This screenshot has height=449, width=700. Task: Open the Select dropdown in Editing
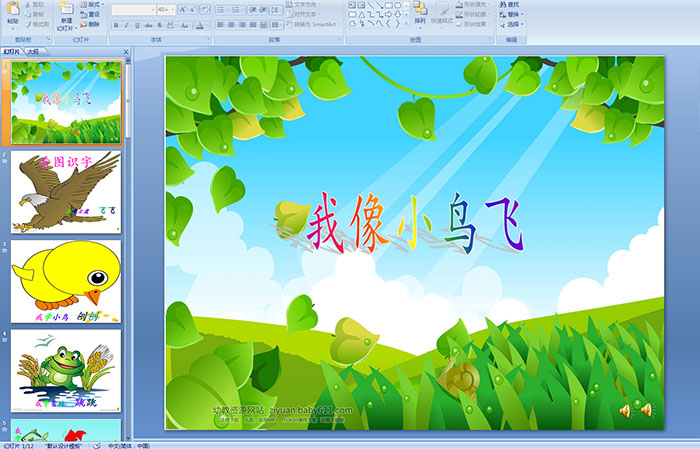pos(512,24)
